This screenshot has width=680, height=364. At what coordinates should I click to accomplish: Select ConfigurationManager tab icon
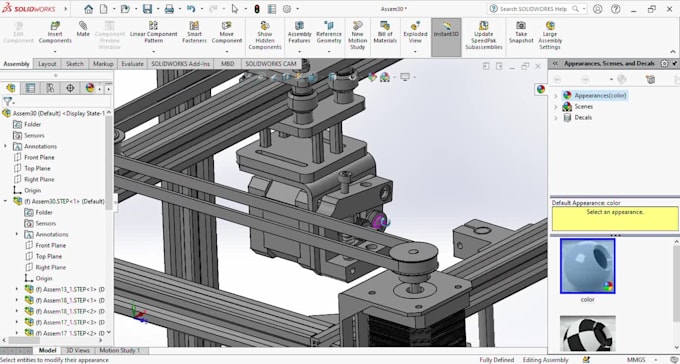tap(50, 88)
